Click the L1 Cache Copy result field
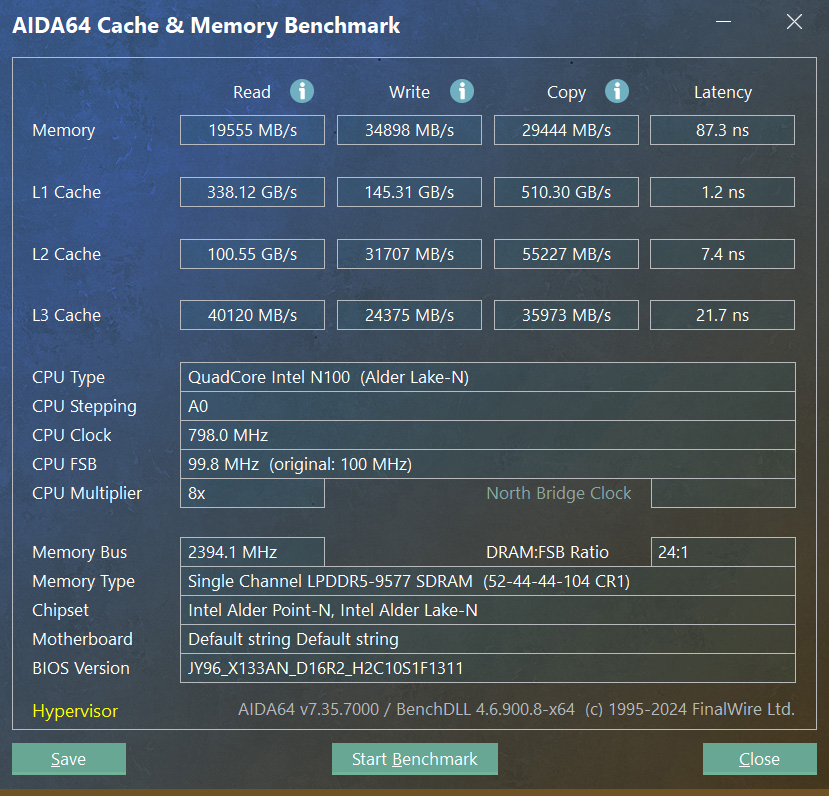This screenshot has height=796, width=829. pyautogui.click(x=566, y=192)
